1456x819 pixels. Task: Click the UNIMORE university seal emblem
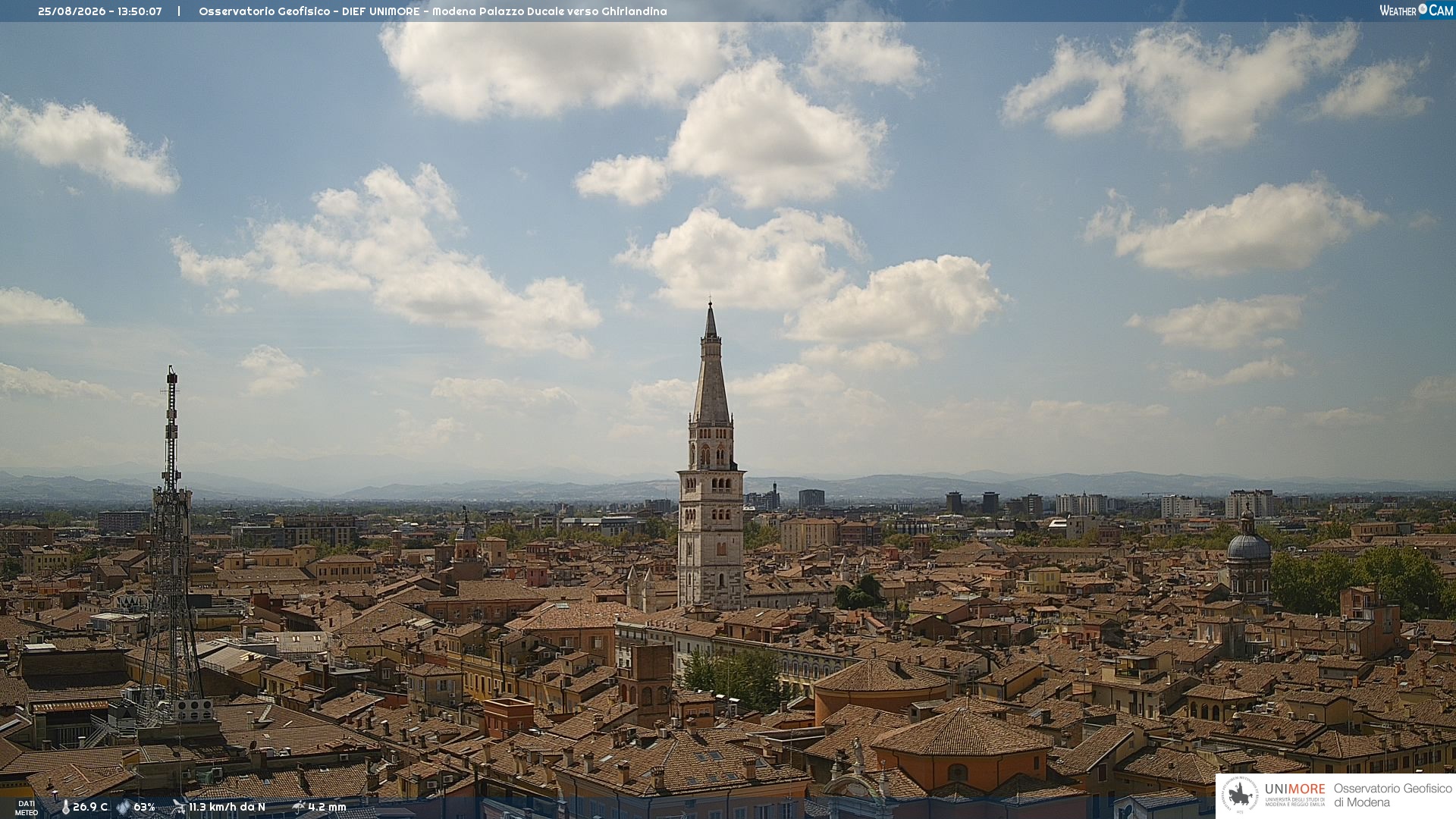(1241, 795)
